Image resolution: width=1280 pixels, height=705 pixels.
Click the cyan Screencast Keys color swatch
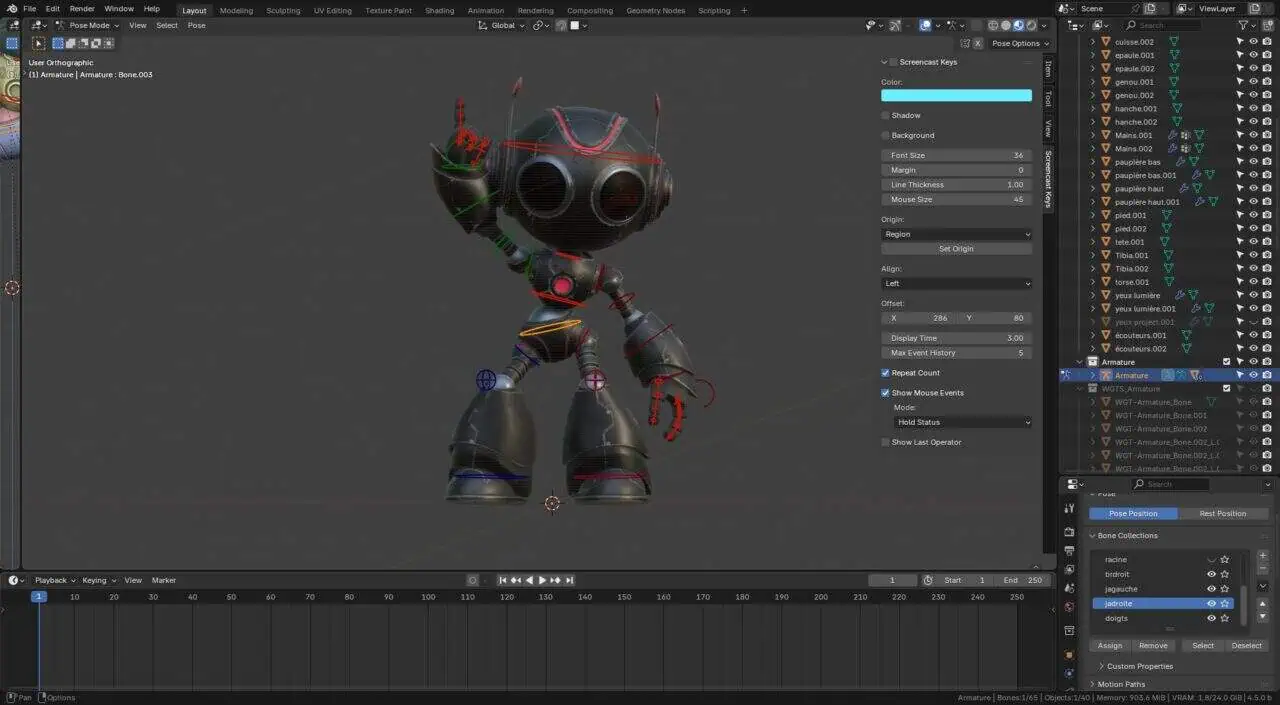coord(956,96)
